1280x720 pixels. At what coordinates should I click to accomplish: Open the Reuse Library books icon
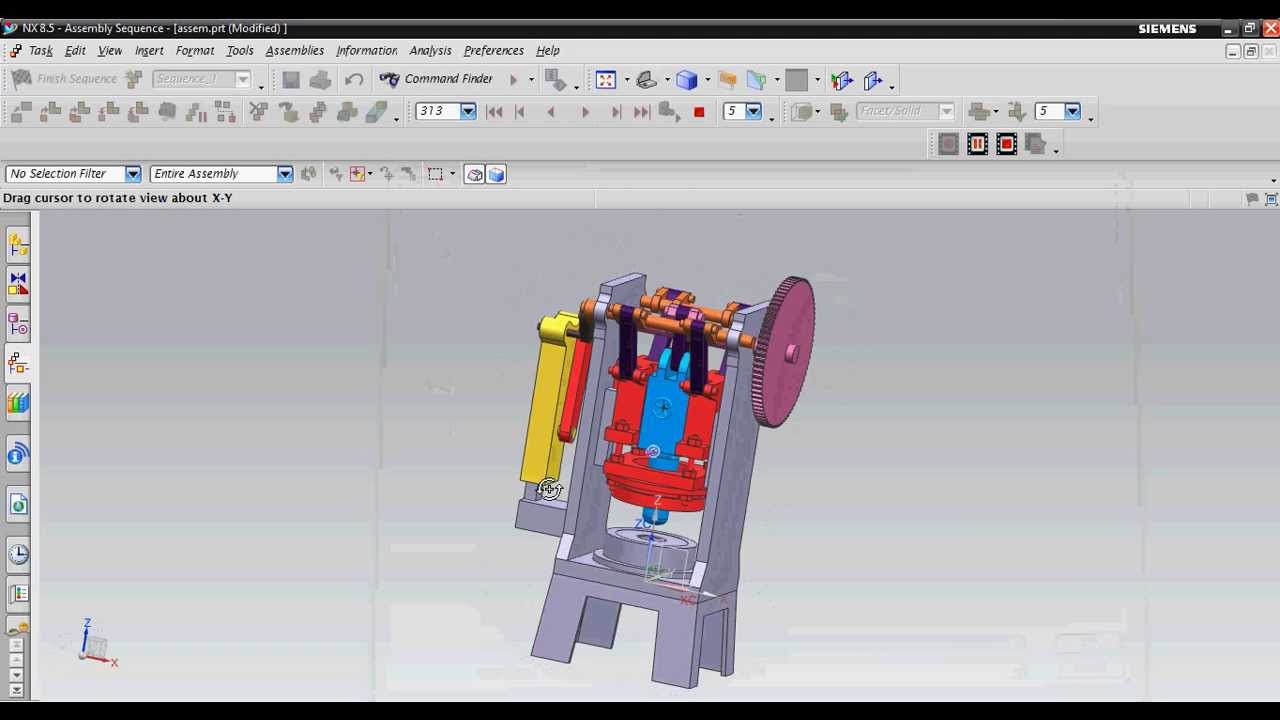point(18,403)
